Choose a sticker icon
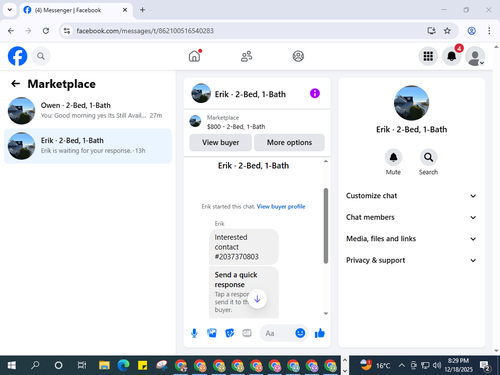500x375 pixels. [x=229, y=333]
